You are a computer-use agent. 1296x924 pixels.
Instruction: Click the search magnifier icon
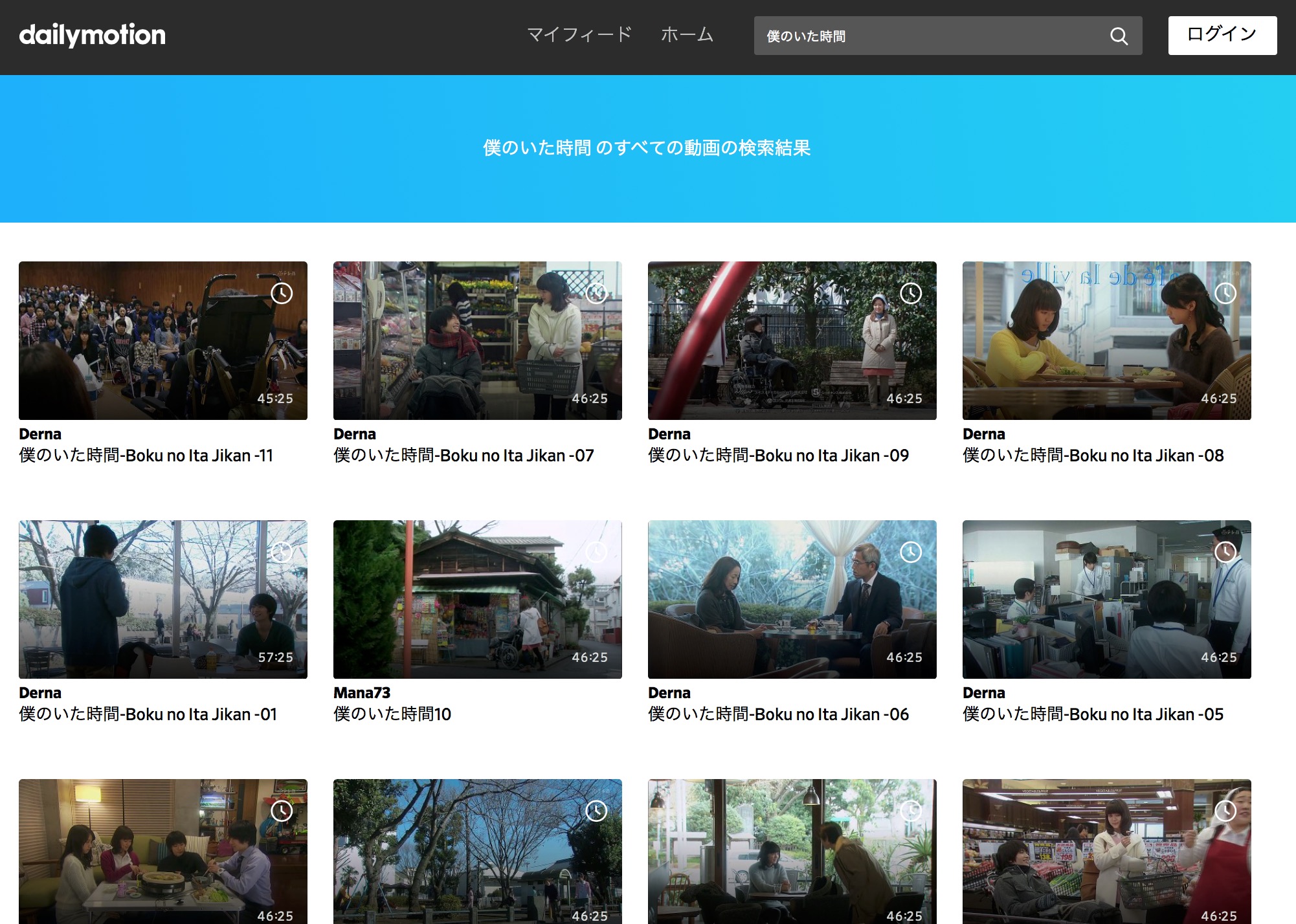(1119, 36)
